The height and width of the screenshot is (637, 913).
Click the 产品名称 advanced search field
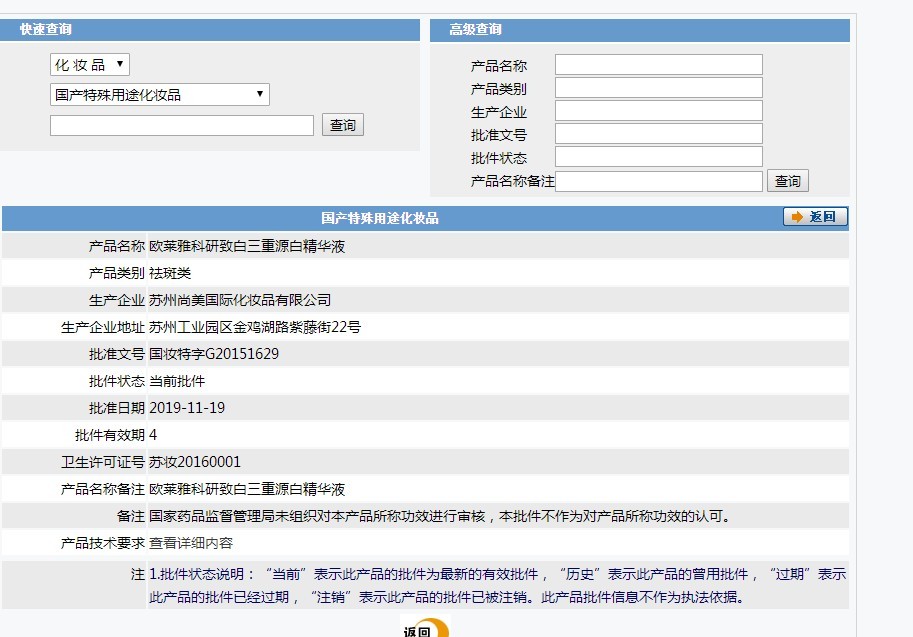tap(659, 65)
